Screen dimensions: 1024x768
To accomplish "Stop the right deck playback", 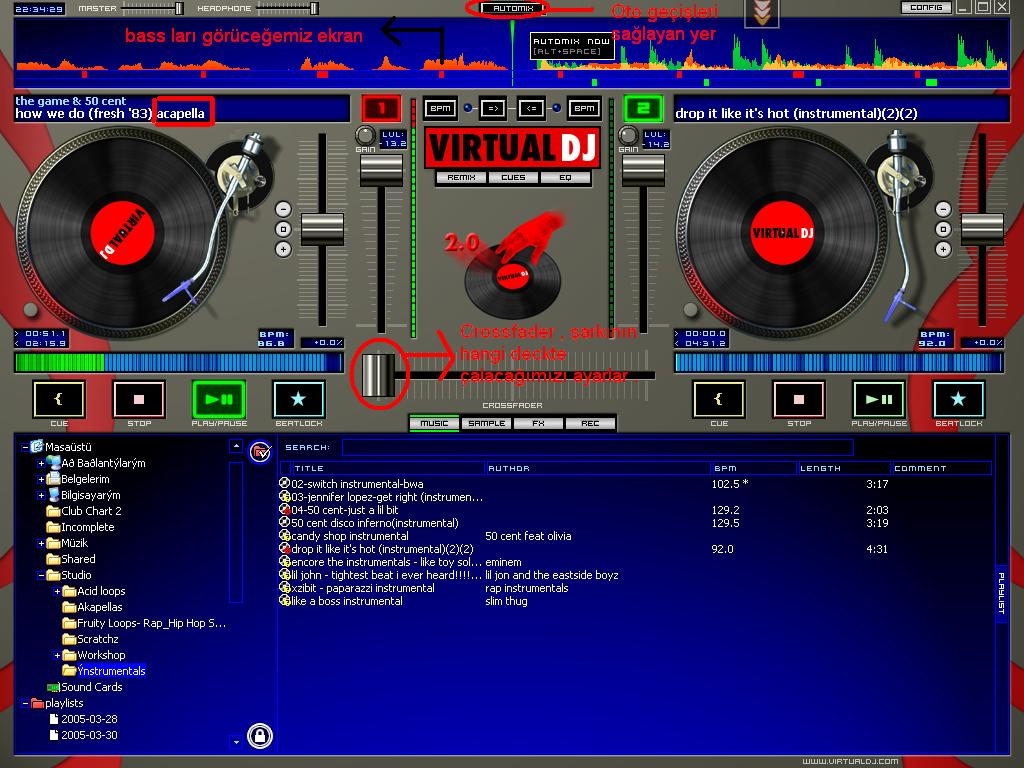I will (x=799, y=399).
